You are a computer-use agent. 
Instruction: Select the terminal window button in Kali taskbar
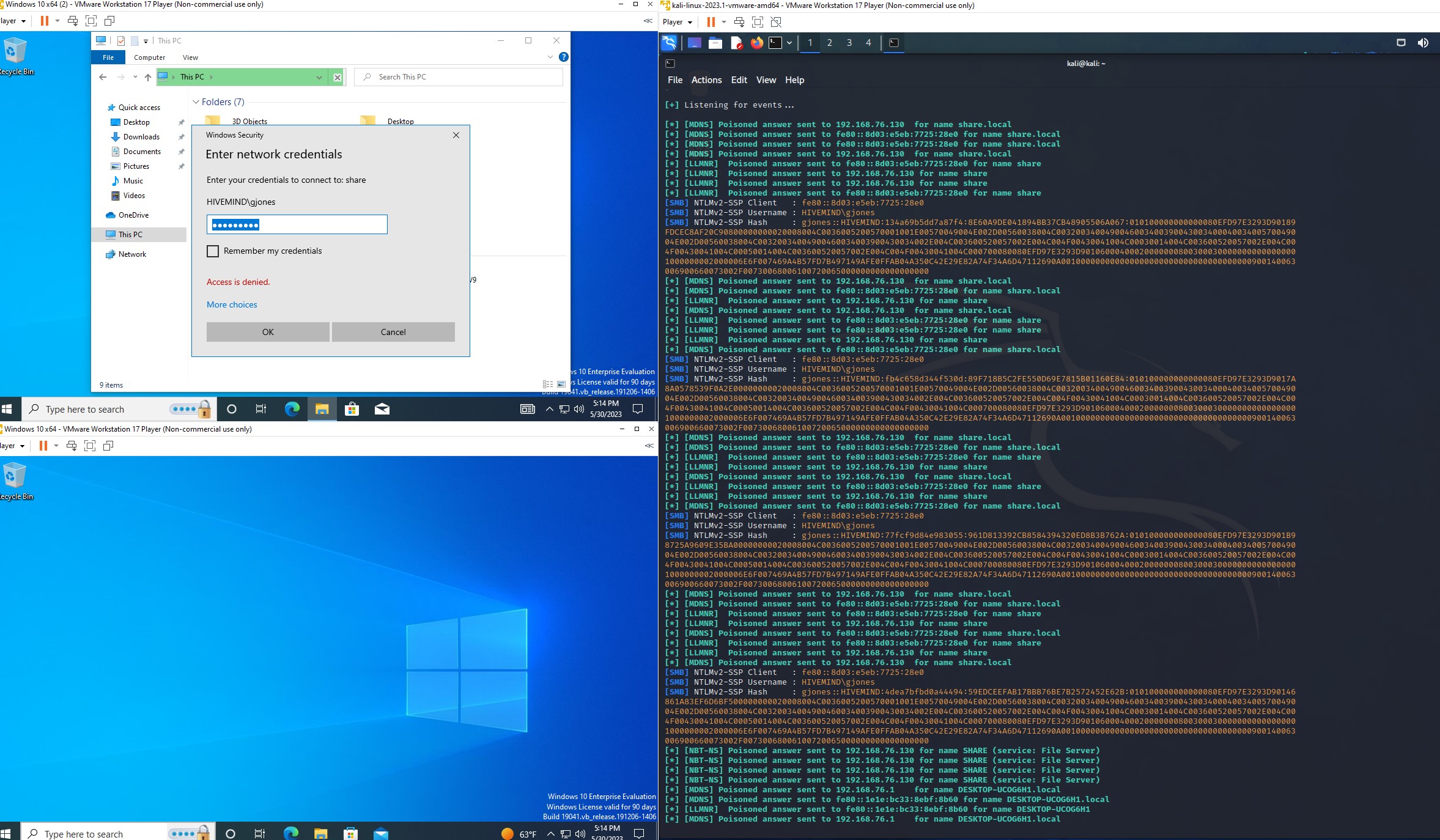[893, 43]
